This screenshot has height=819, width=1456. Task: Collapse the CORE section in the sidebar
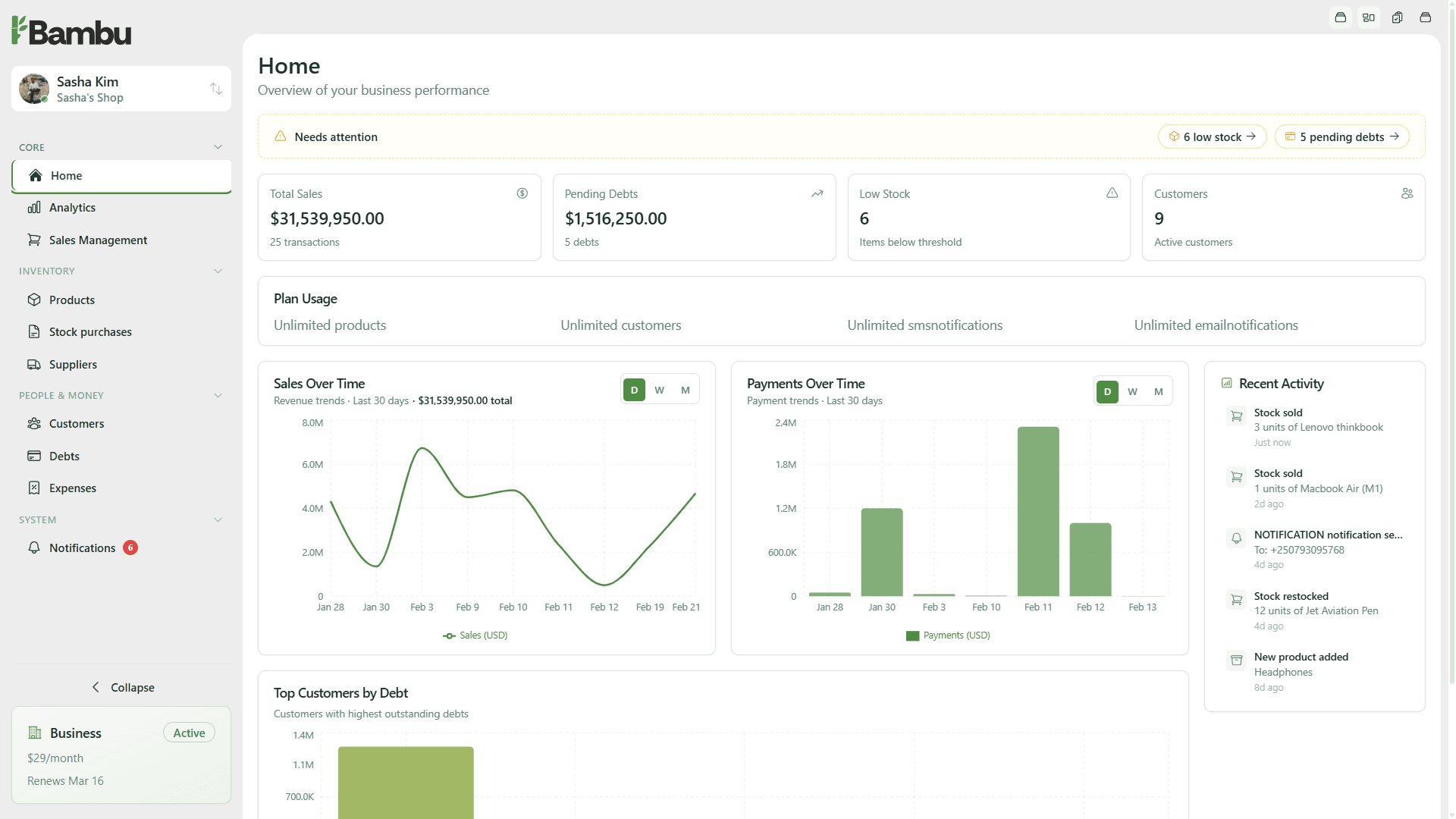(x=218, y=146)
